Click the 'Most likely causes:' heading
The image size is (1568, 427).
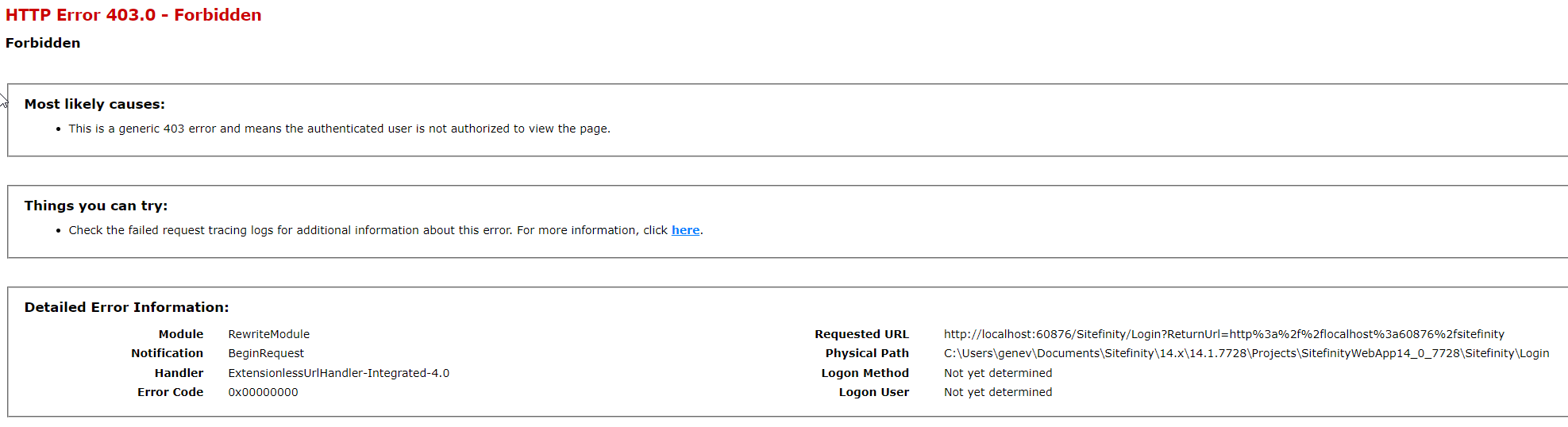[94, 104]
